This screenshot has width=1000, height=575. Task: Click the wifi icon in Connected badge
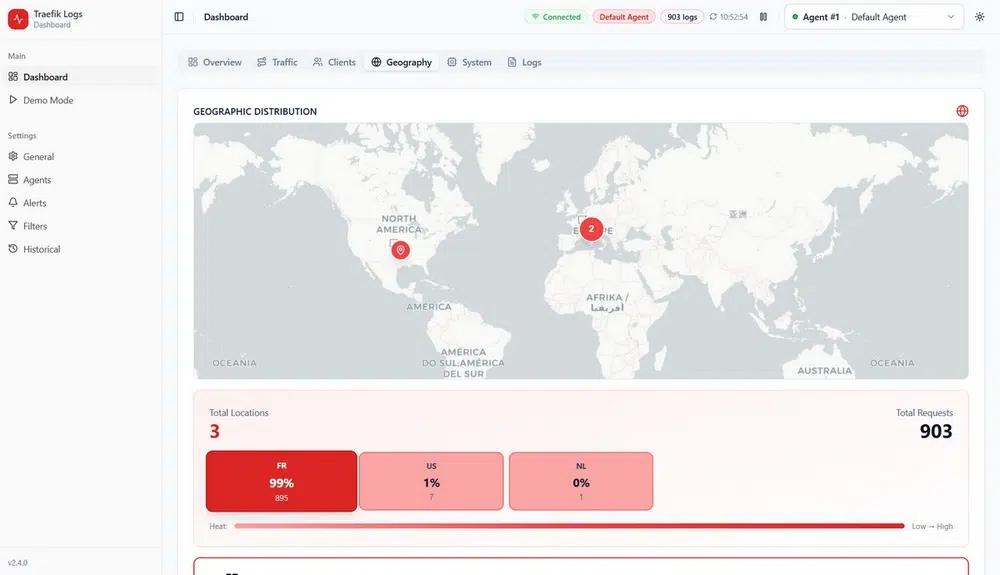pyautogui.click(x=535, y=17)
